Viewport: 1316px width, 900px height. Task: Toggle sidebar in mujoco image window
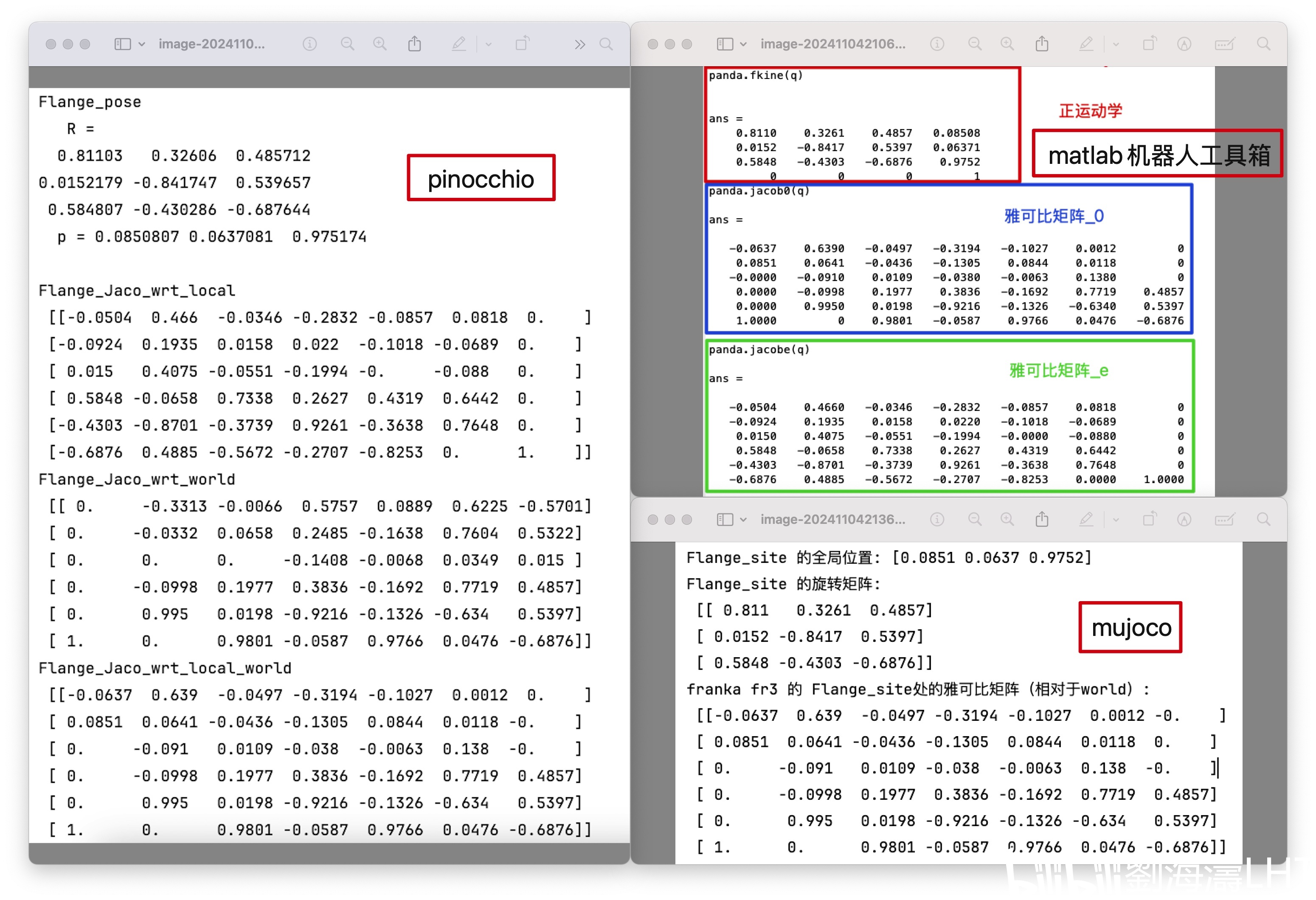[x=724, y=519]
